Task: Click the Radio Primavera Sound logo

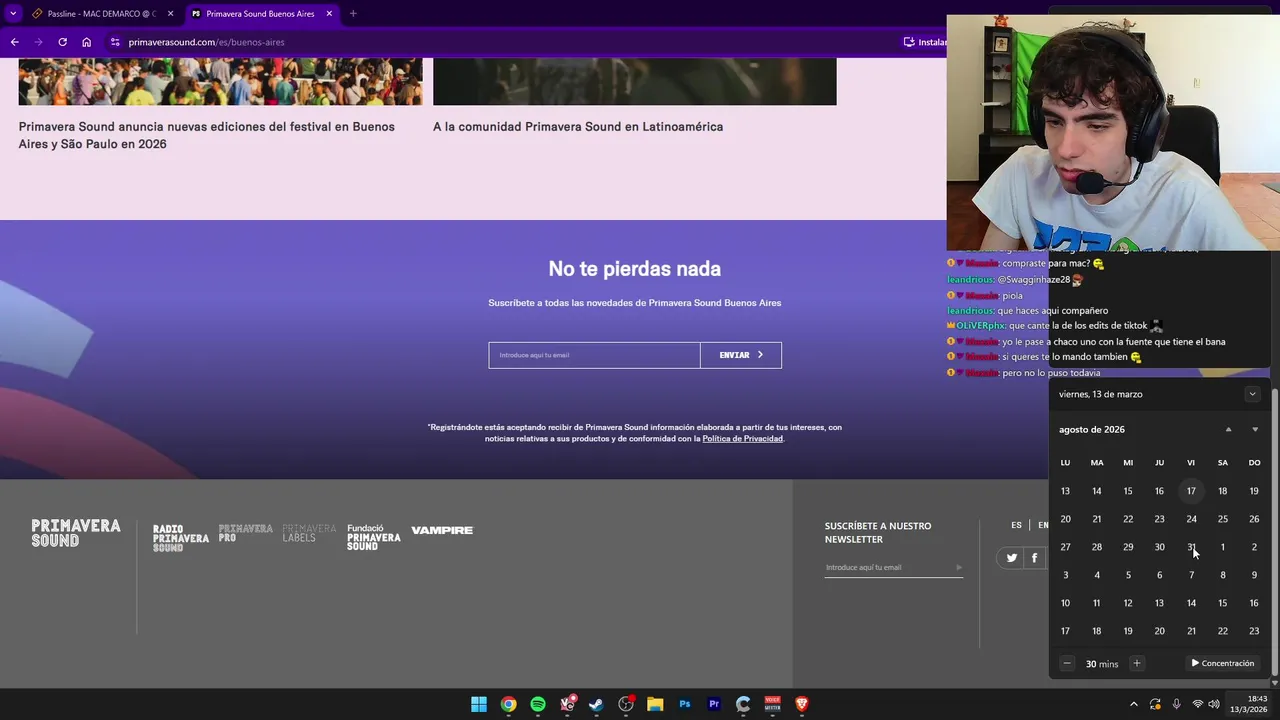Action: (x=181, y=538)
